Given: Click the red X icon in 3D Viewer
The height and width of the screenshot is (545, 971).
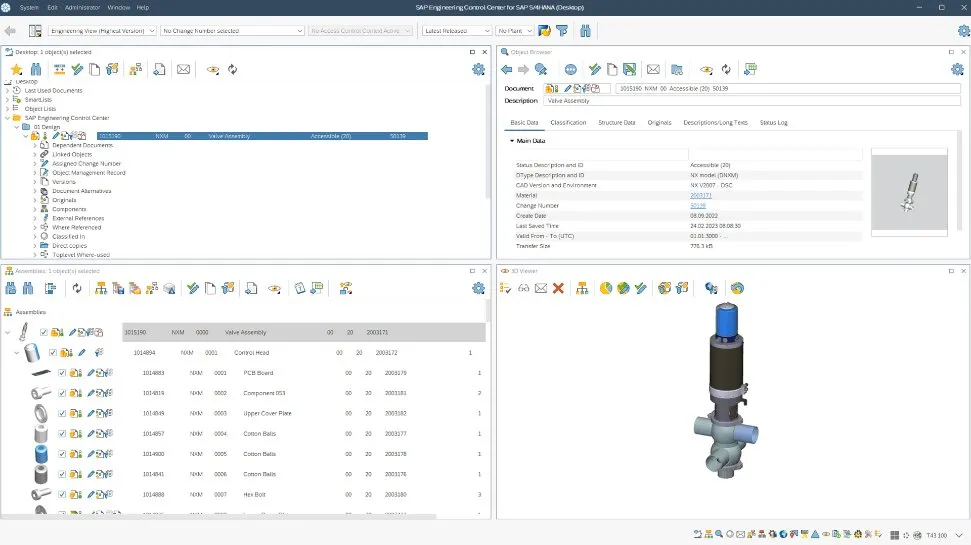Looking at the screenshot, I should pyautogui.click(x=558, y=288).
